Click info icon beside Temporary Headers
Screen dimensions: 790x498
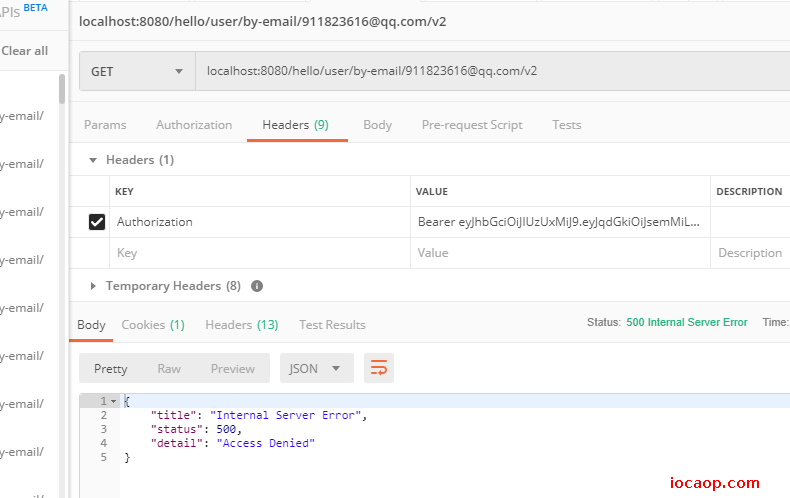[257, 286]
